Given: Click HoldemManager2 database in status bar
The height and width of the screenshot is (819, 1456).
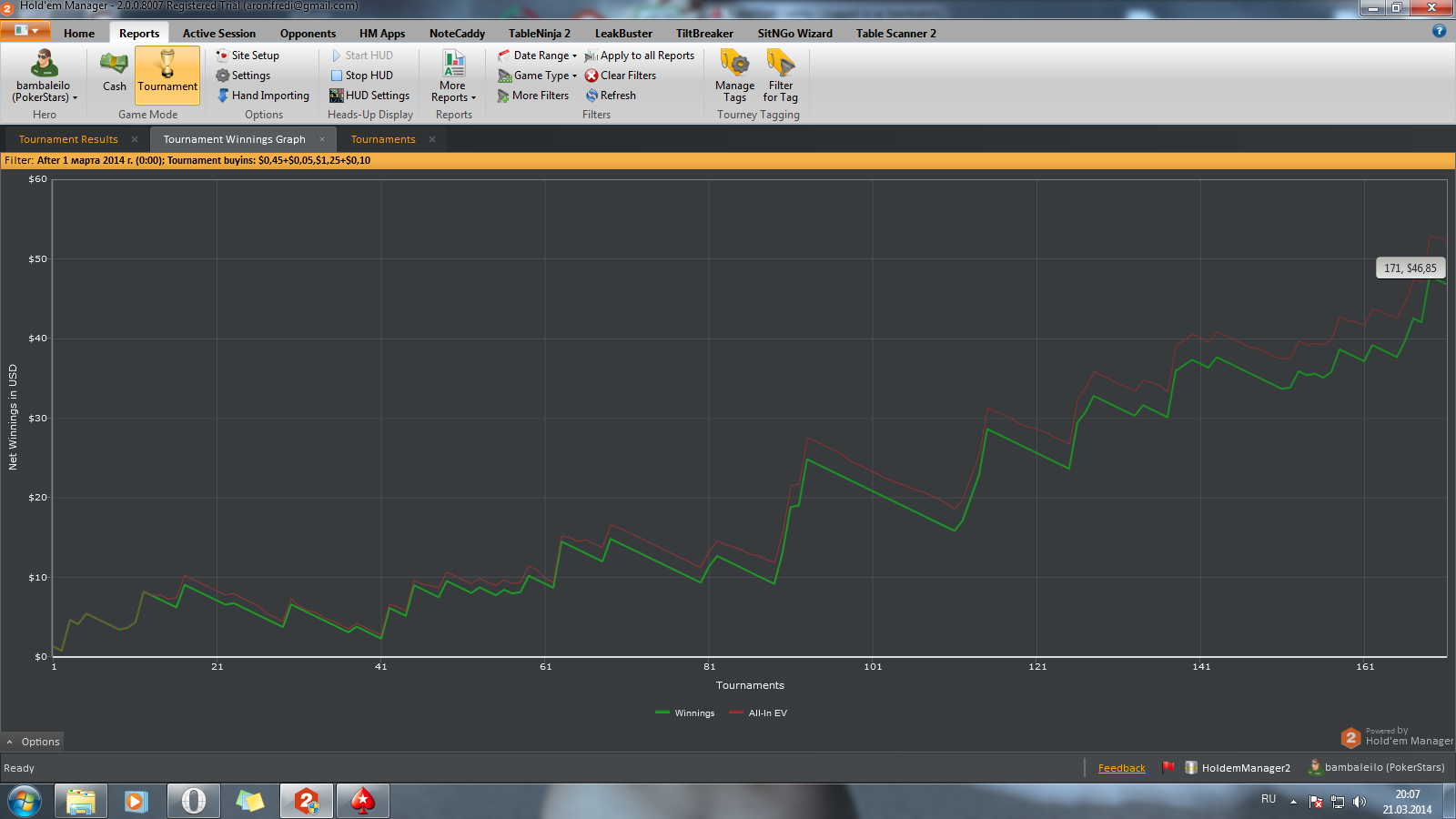Looking at the screenshot, I should click(x=1238, y=768).
